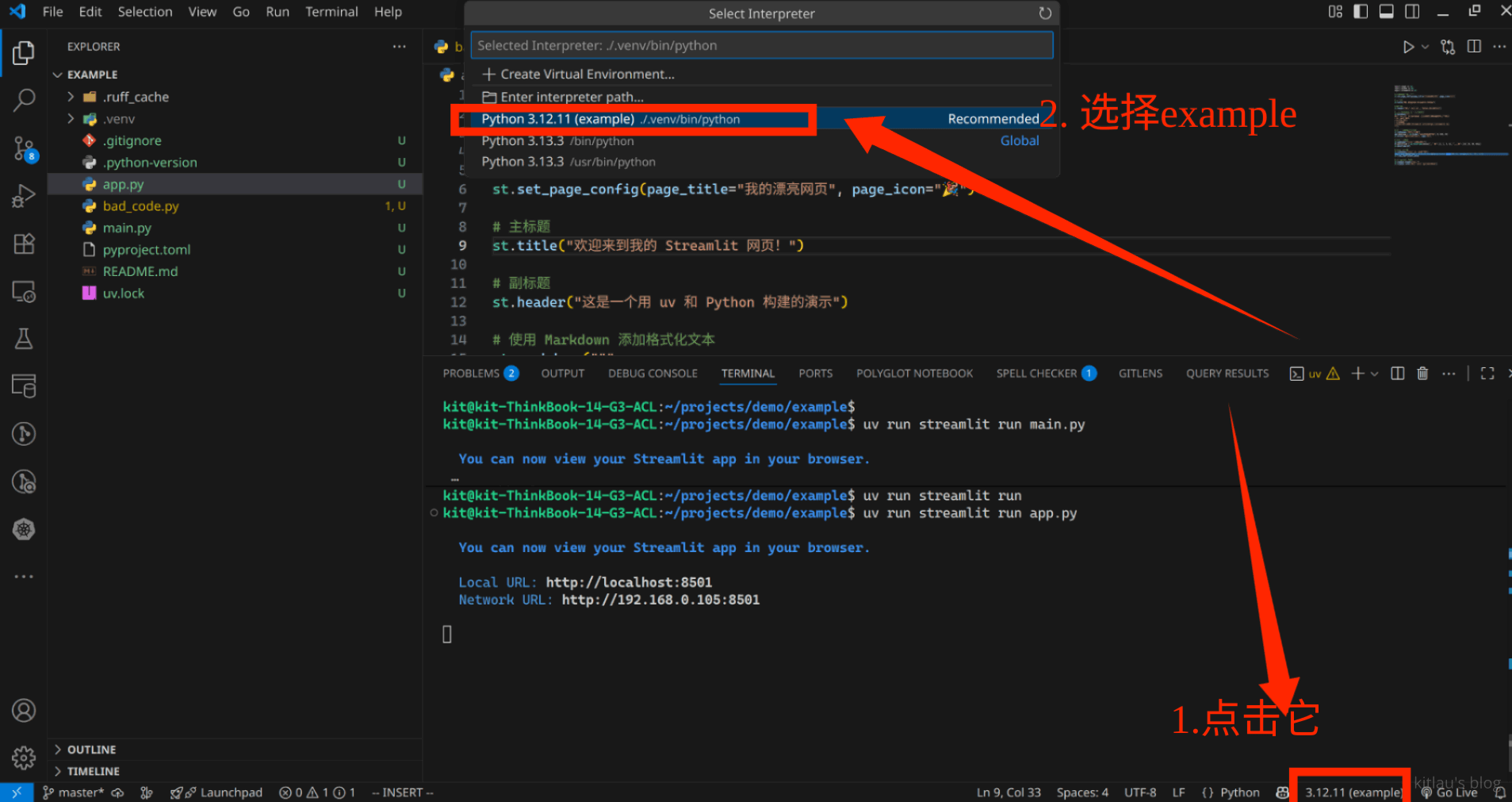
Task: Select Python 3.12.11 (example) interpreter
Action: (x=611, y=119)
